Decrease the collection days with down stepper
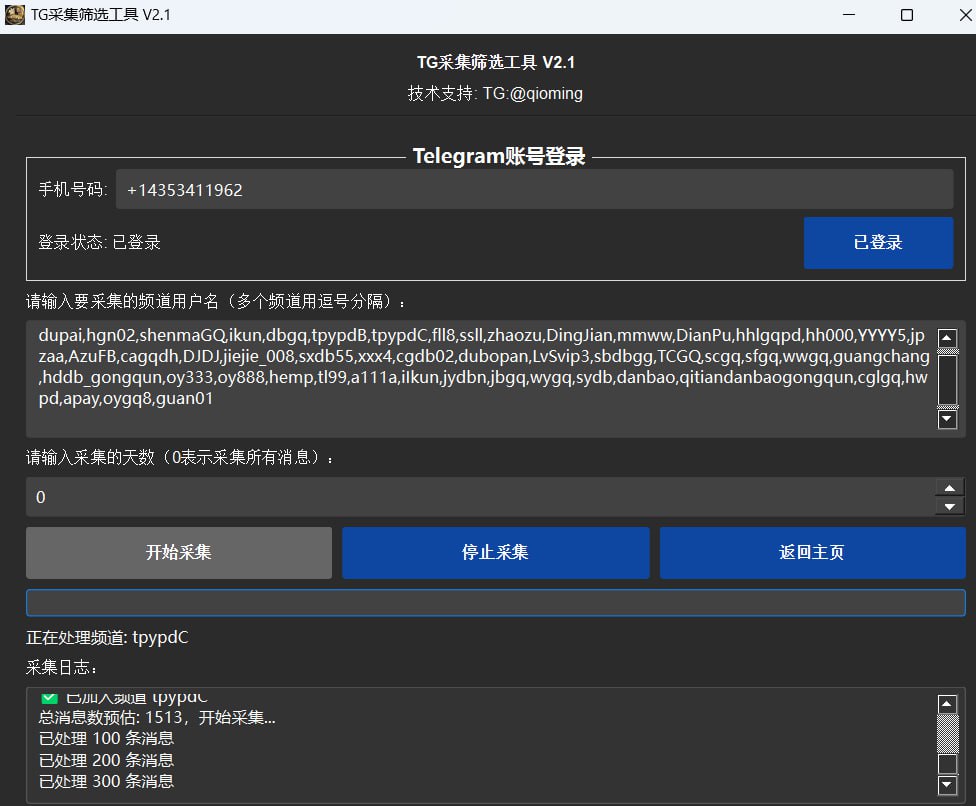976x806 pixels. click(948, 507)
